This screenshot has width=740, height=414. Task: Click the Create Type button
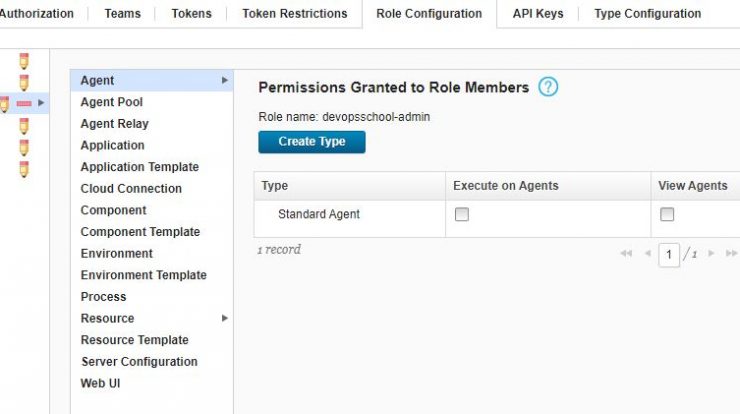[312, 142]
